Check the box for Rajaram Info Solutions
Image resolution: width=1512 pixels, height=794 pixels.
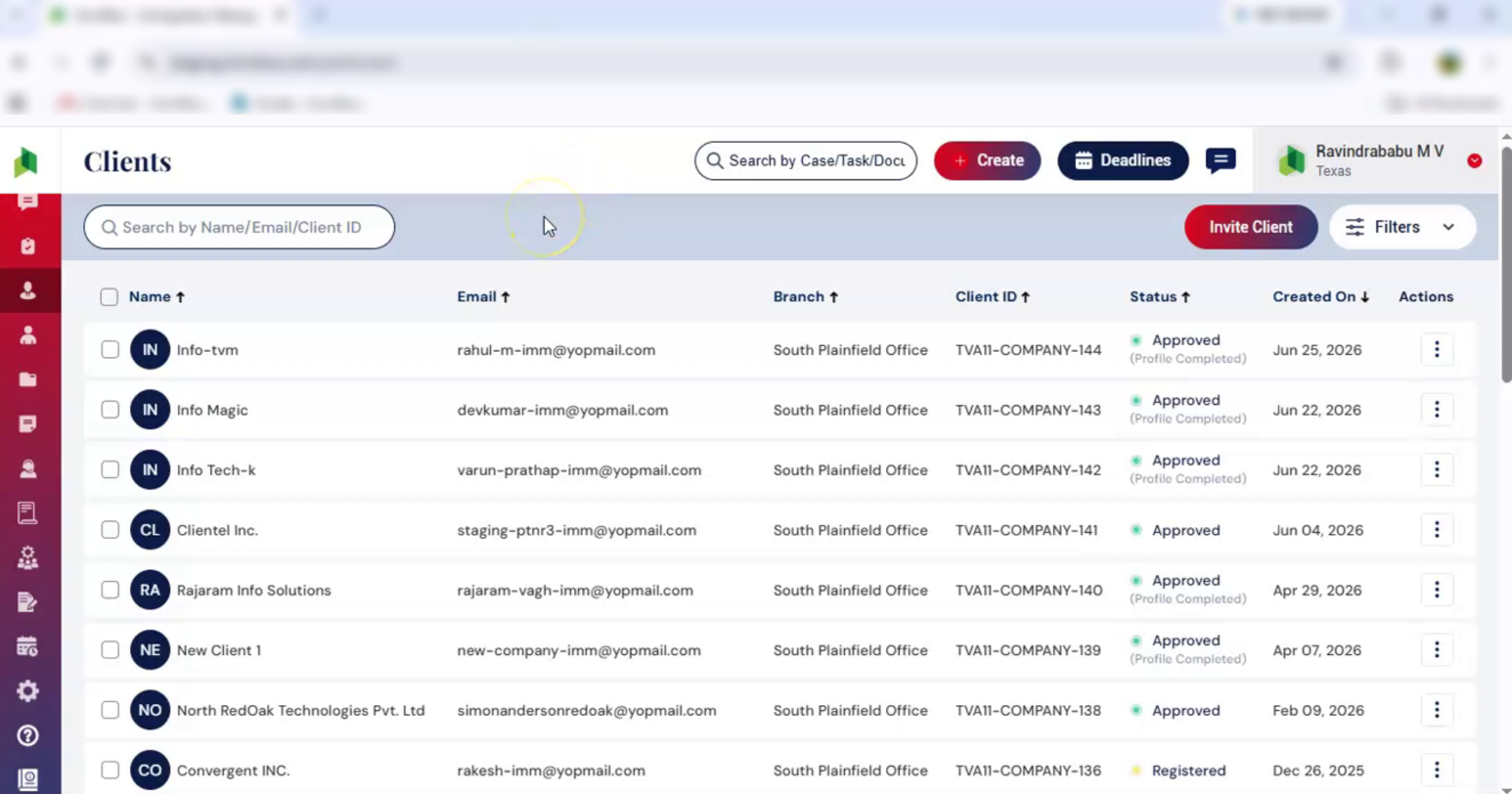tap(110, 590)
